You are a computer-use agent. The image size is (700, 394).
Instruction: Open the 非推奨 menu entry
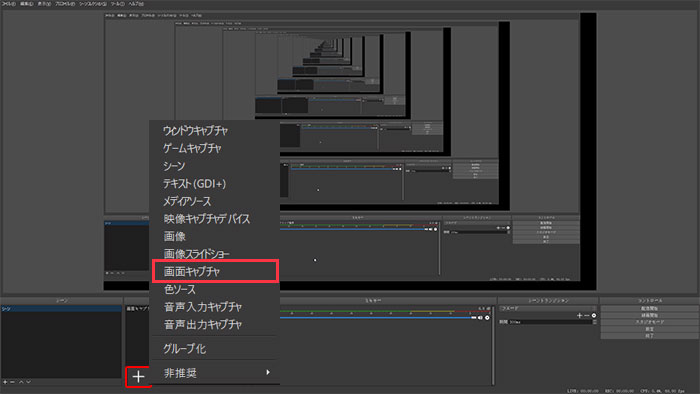pos(180,373)
